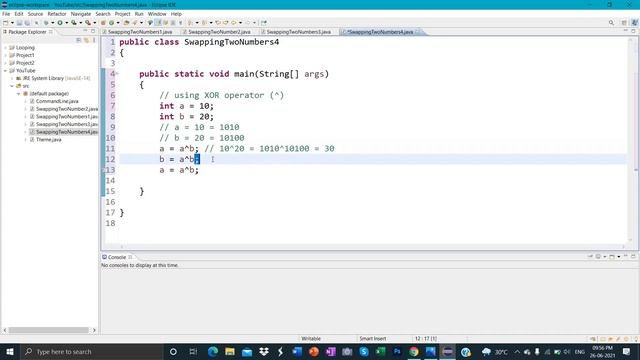Switch to SwappingTwoNumbers3.java tab
Viewport: 640px width, 360px height.
pyautogui.click(x=298, y=32)
